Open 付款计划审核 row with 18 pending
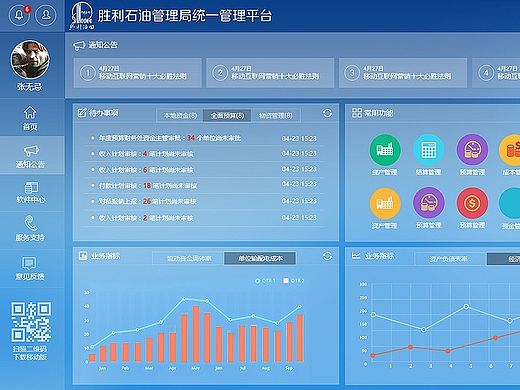This screenshot has width=520, height=390. coord(203,186)
